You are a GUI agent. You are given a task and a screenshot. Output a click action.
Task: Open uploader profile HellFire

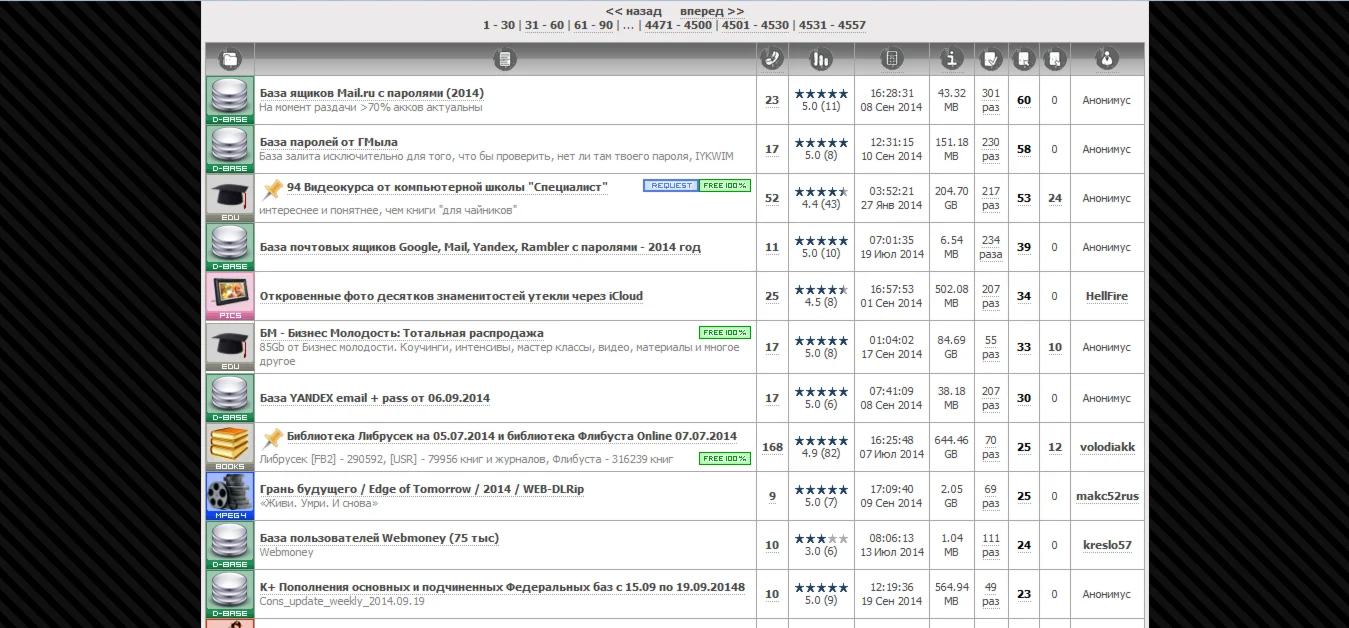pos(1107,296)
